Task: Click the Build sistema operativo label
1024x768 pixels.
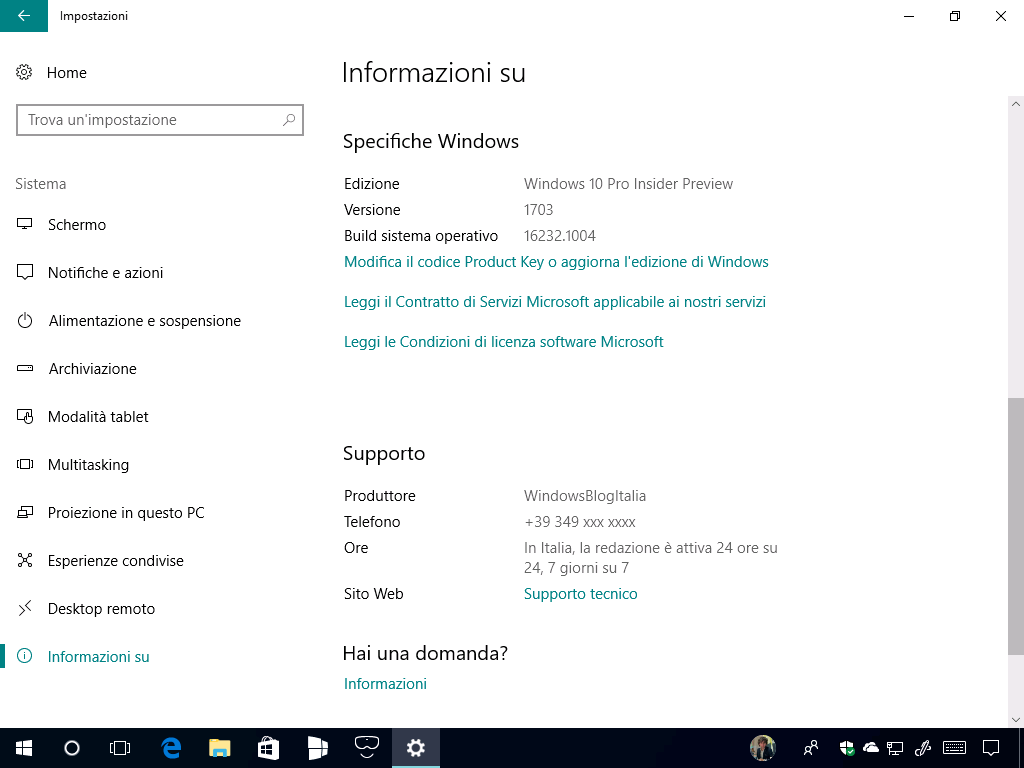Action: (421, 236)
